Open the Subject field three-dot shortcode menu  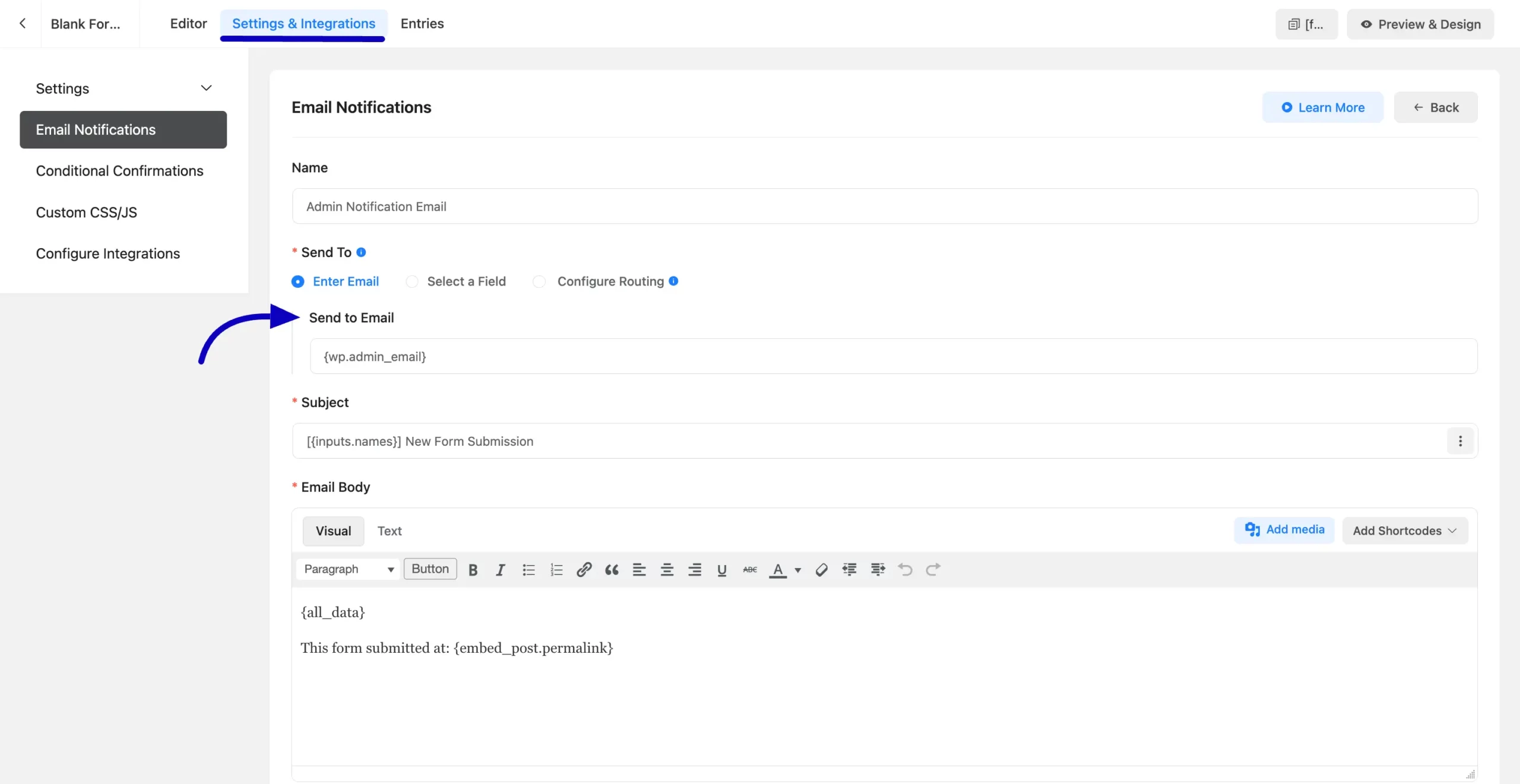point(1460,441)
